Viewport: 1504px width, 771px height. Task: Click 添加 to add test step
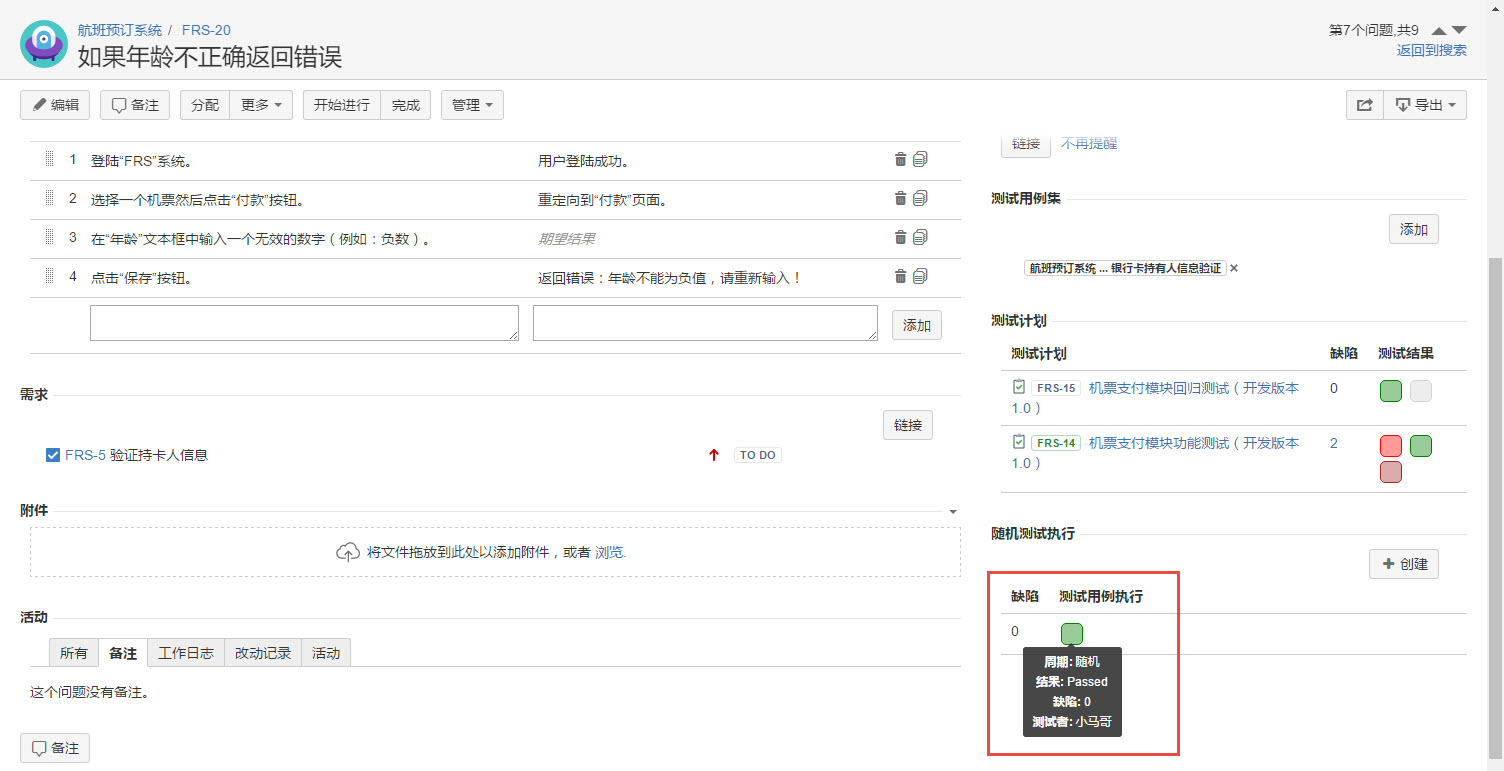click(917, 325)
